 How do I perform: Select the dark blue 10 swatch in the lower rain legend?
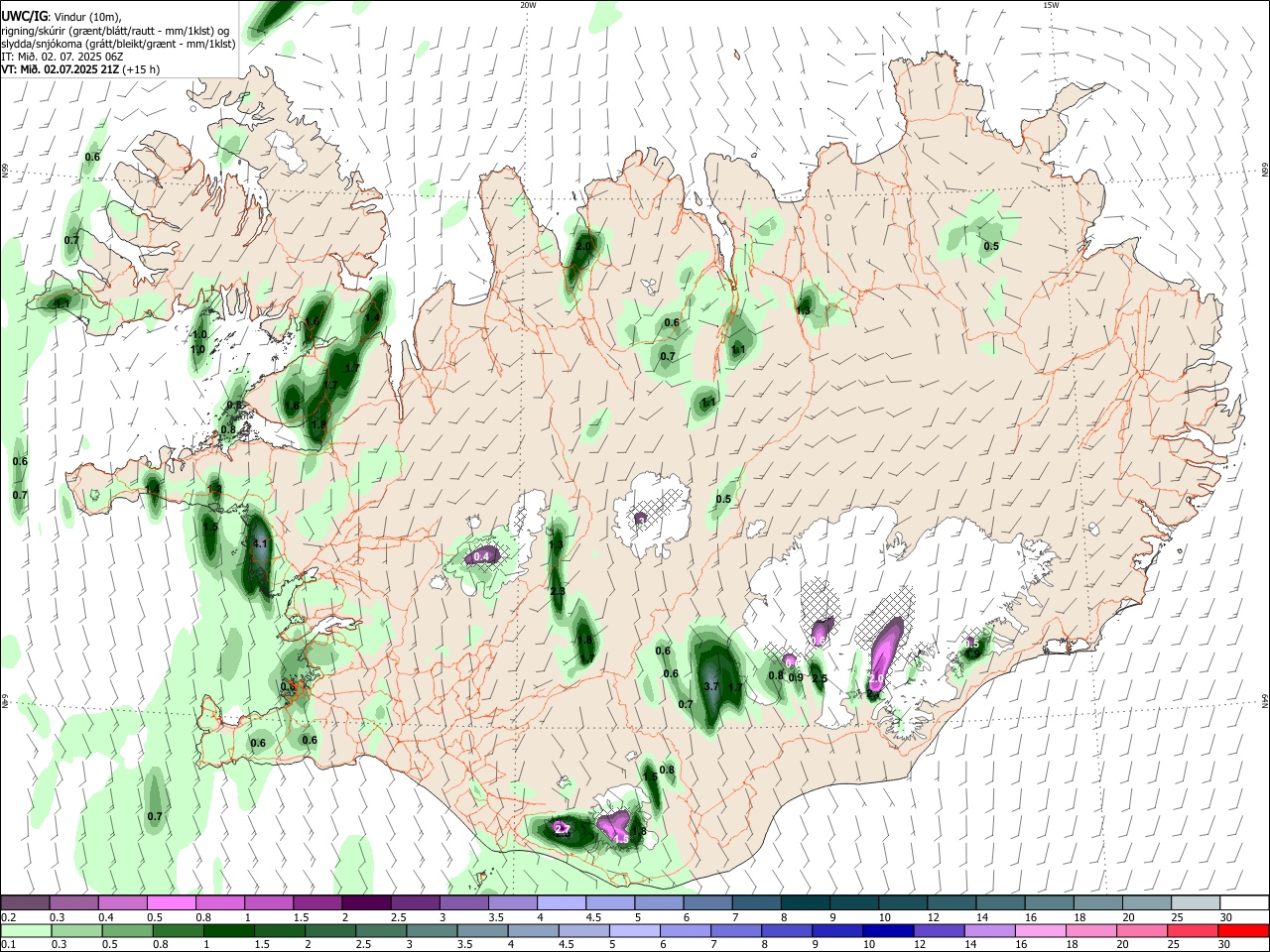pos(887,930)
